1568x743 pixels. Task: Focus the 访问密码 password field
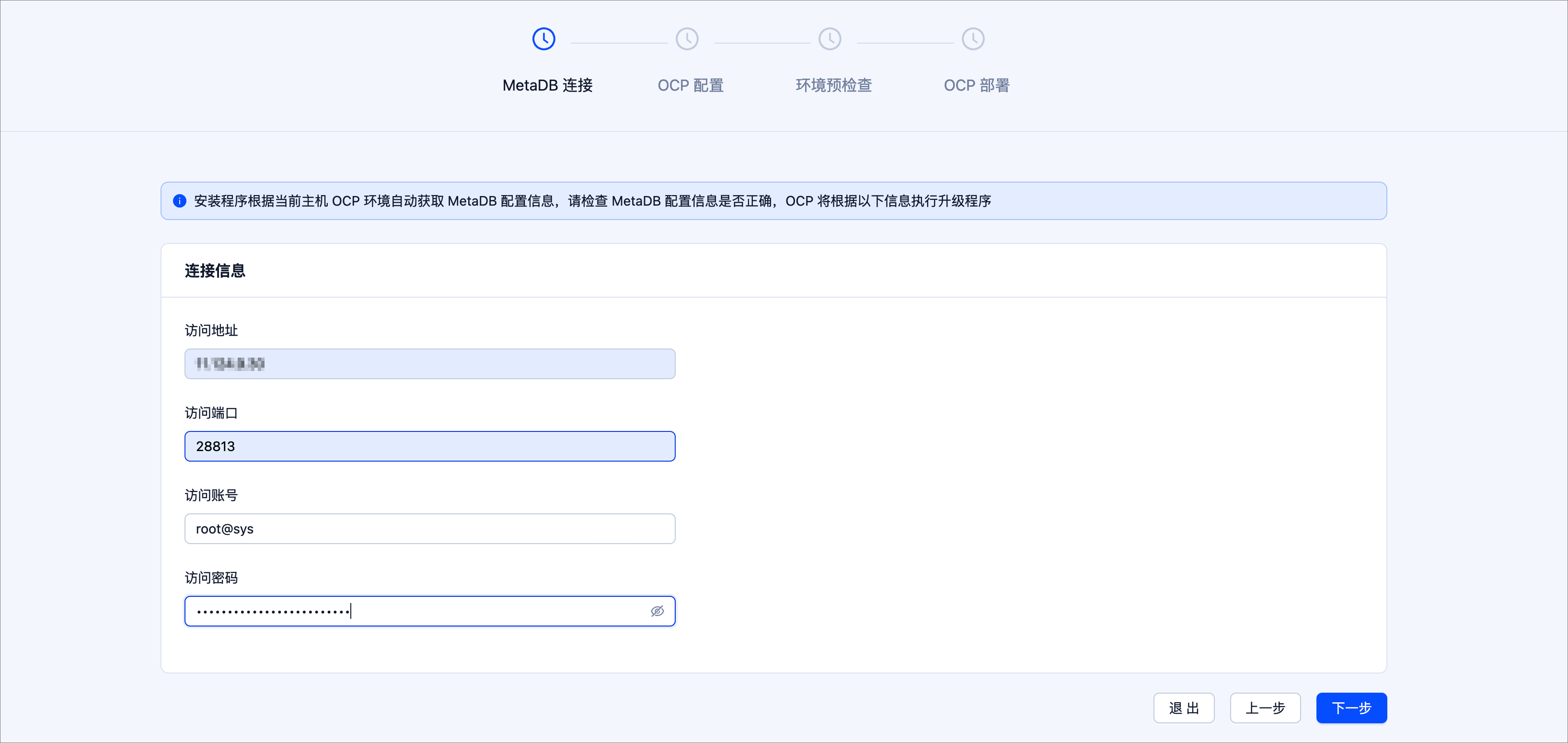pyautogui.click(x=430, y=611)
